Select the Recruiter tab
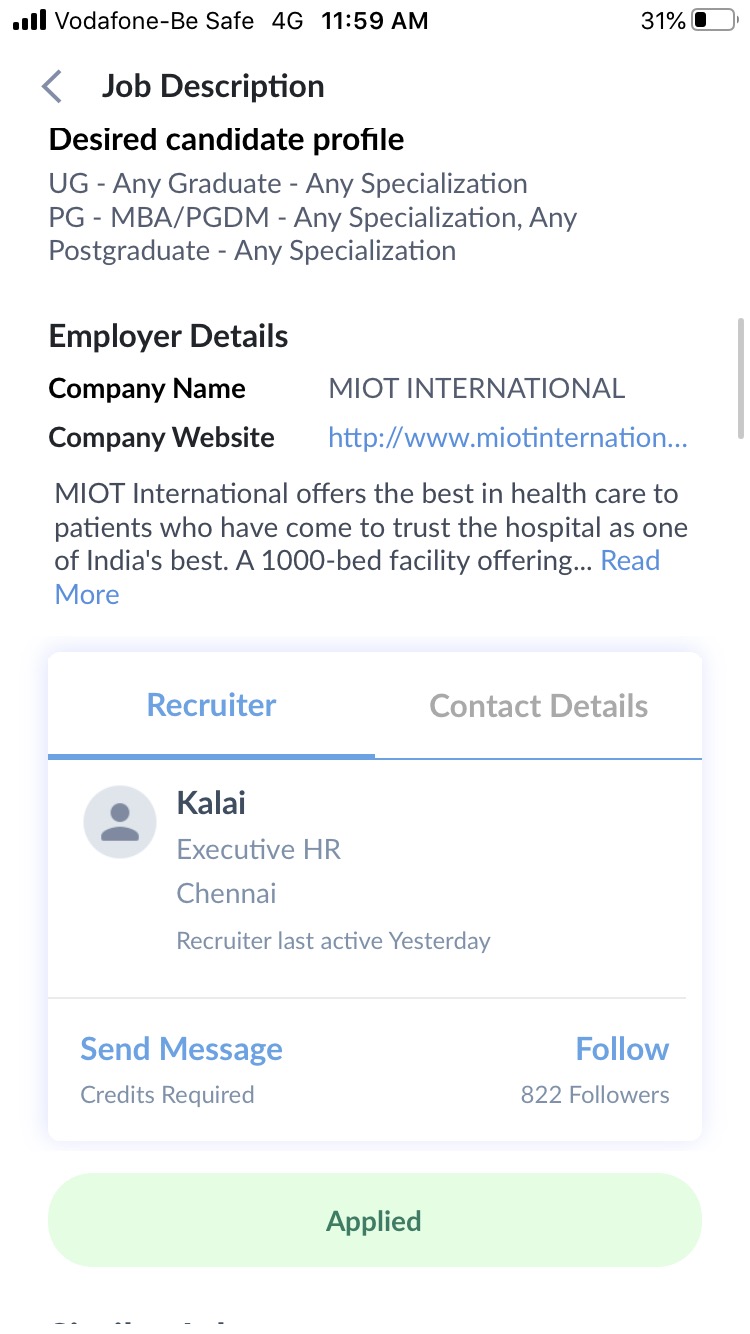Image resolution: width=750 pixels, height=1334 pixels. pyautogui.click(x=212, y=706)
